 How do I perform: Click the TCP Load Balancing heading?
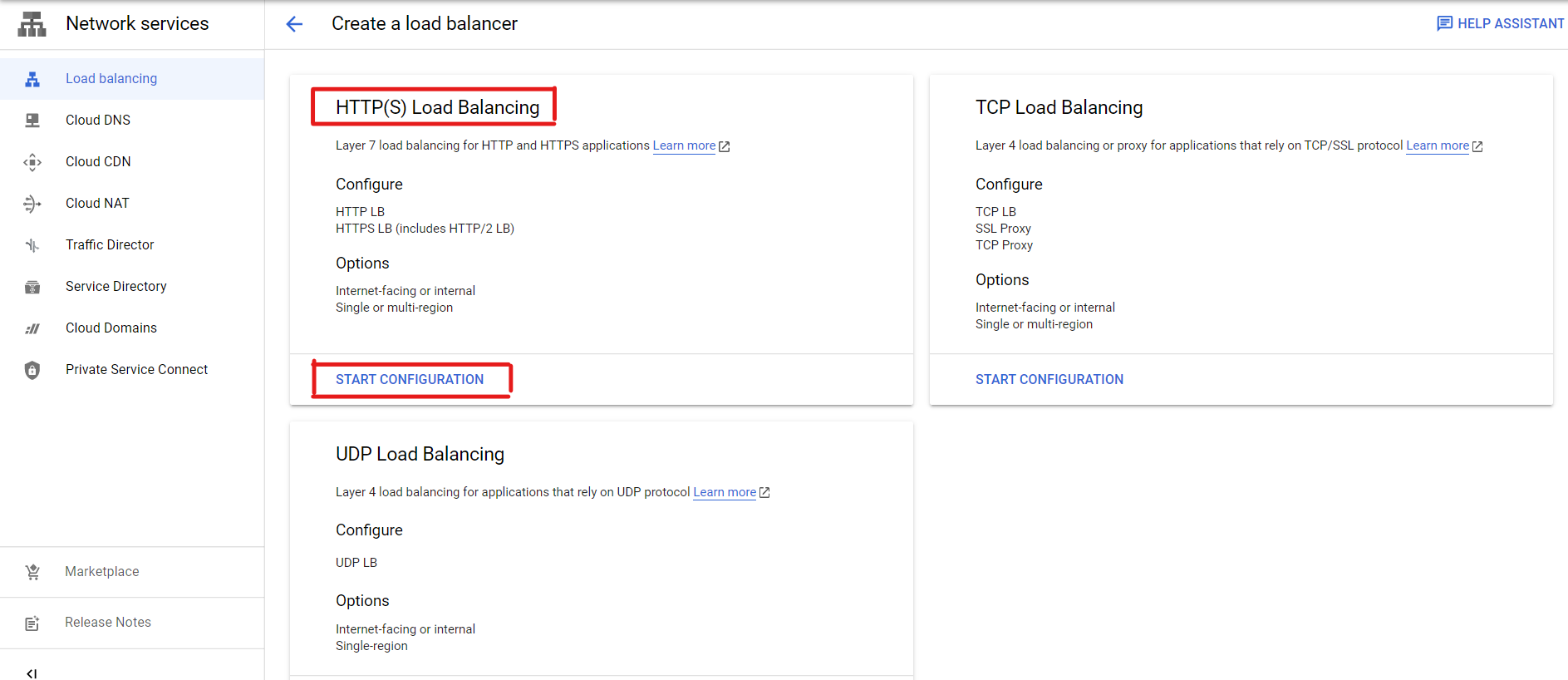pos(1059,107)
